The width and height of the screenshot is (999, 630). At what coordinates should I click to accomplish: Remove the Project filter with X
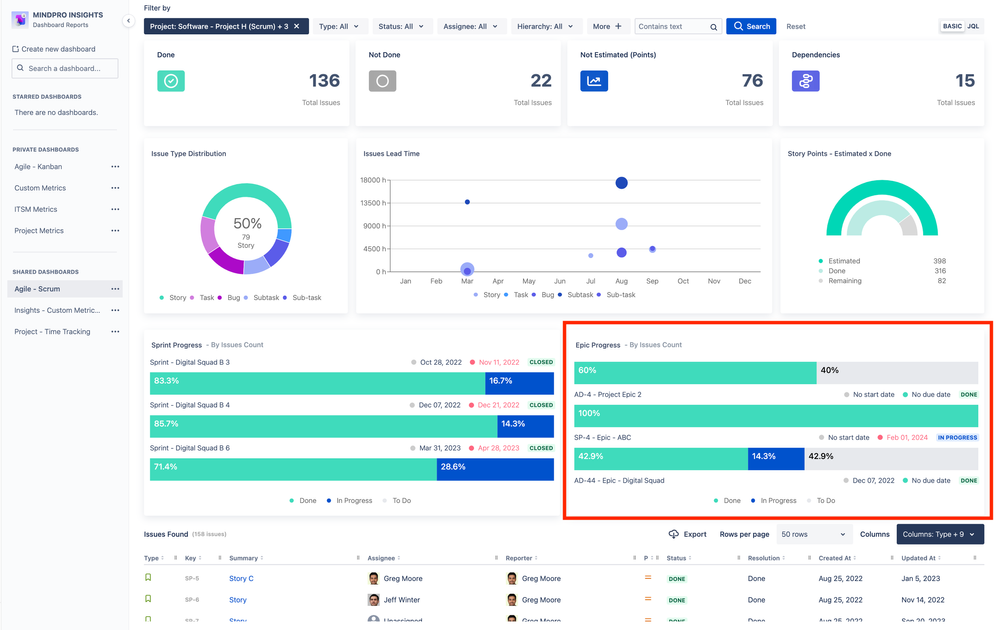pyautogui.click(x=296, y=27)
